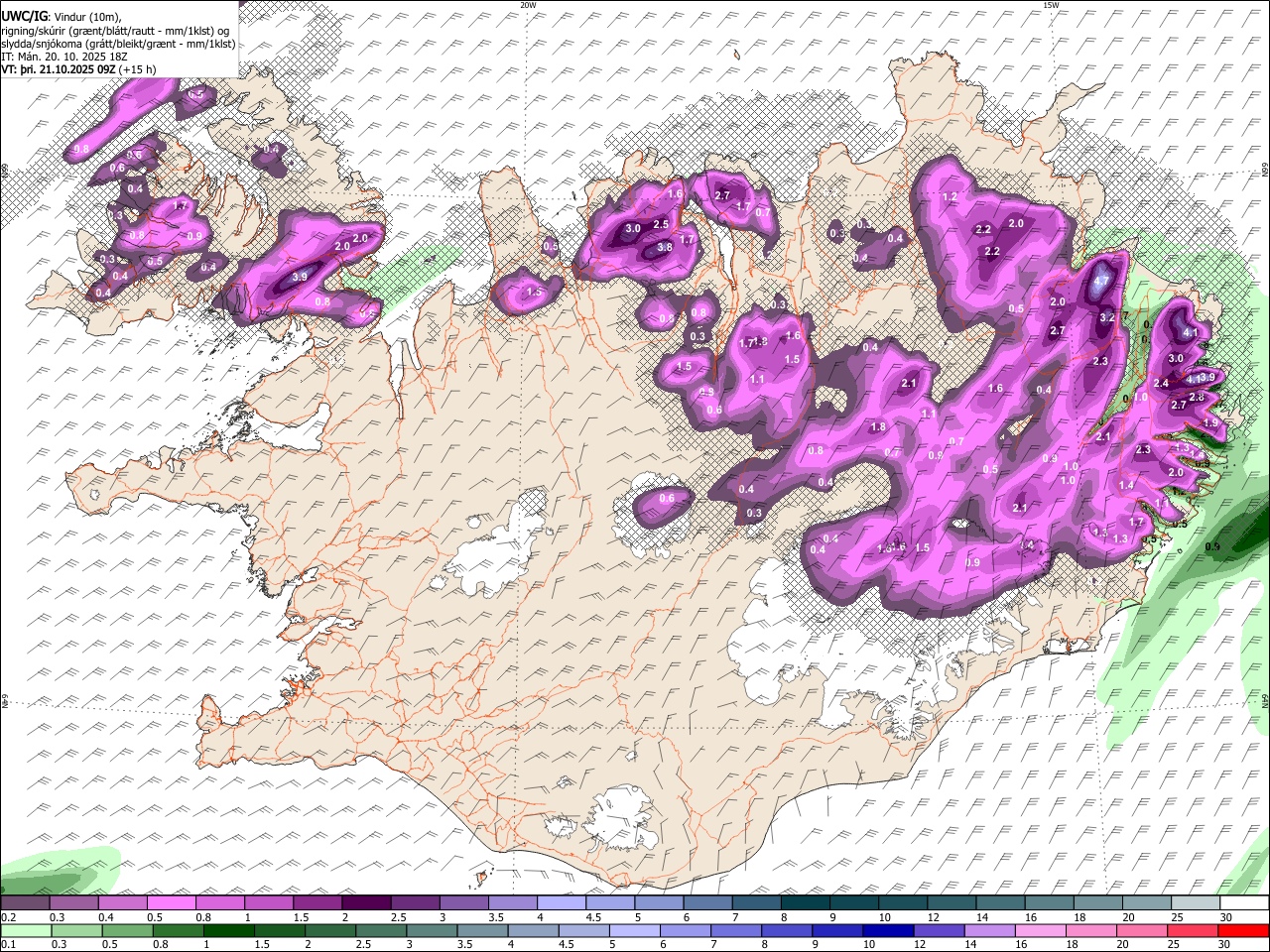Click the 0.2 label in the upper legend

click(8, 917)
